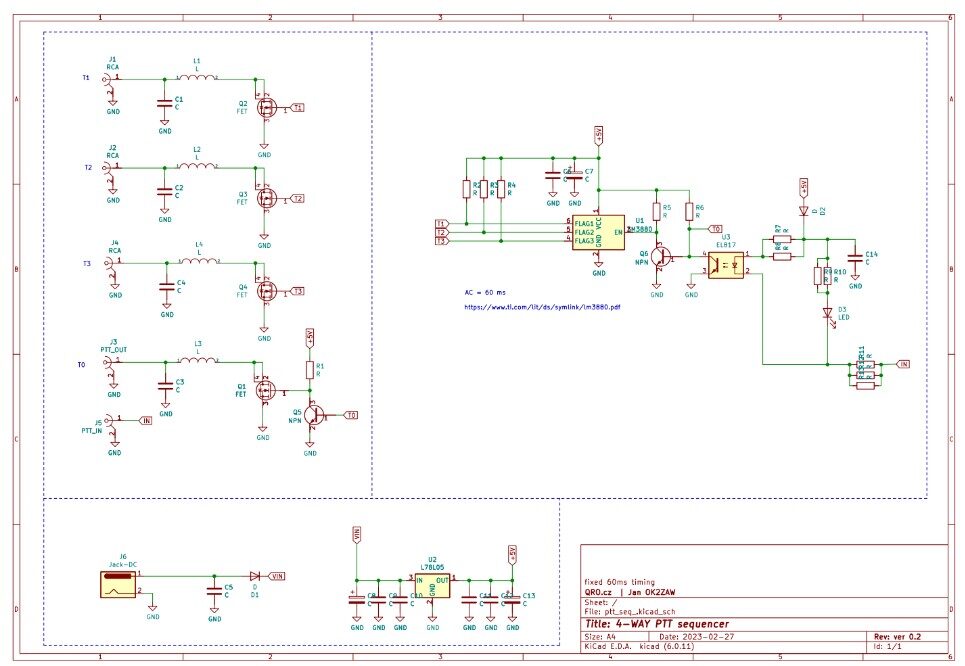The width and height of the screenshot is (965, 666).
Task: Select the LM3880 sequencer IC symbol U1
Action: pyautogui.click(x=599, y=231)
